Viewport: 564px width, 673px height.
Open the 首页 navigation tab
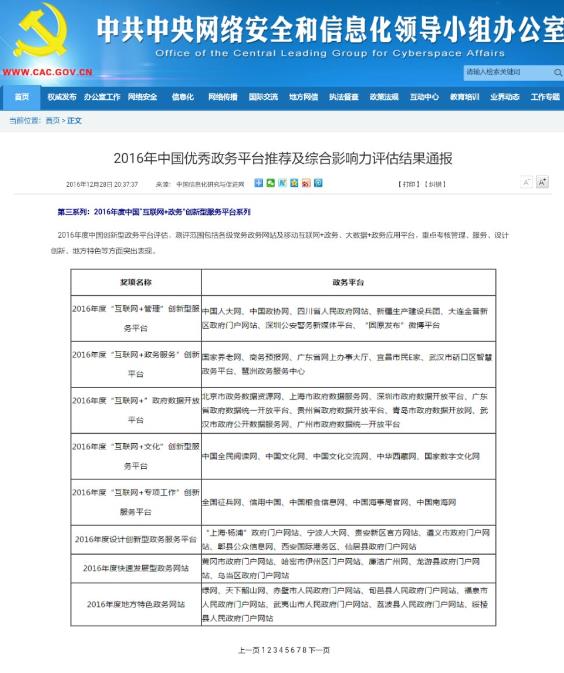point(22,97)
